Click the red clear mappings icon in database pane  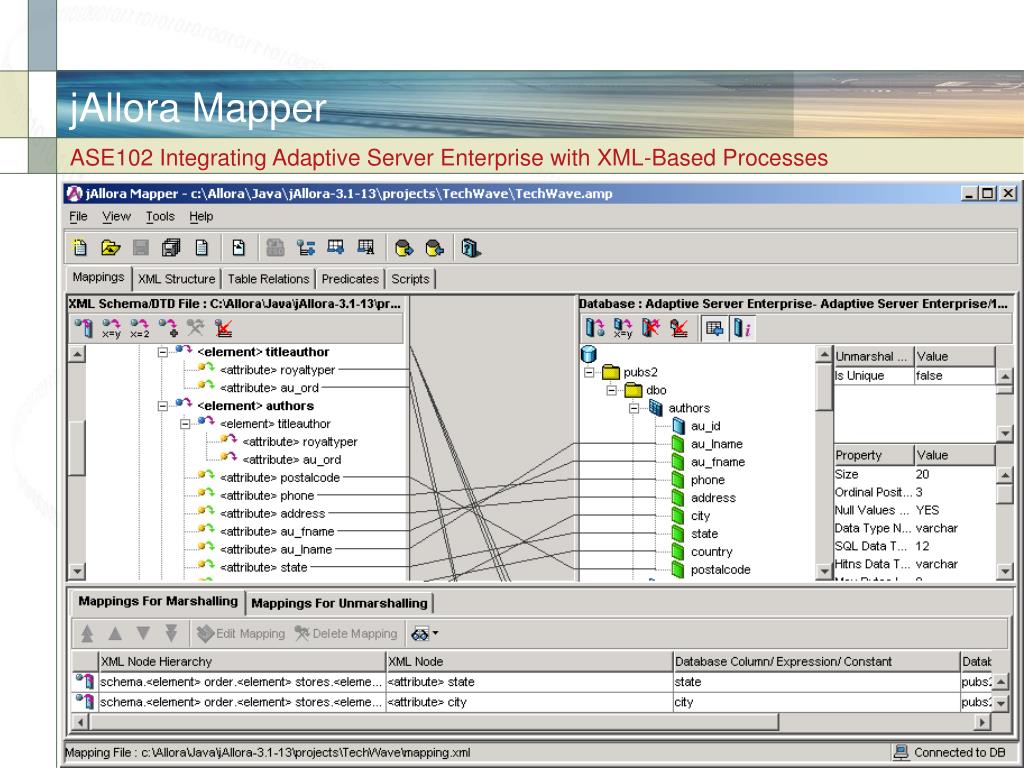click(679, 328)
